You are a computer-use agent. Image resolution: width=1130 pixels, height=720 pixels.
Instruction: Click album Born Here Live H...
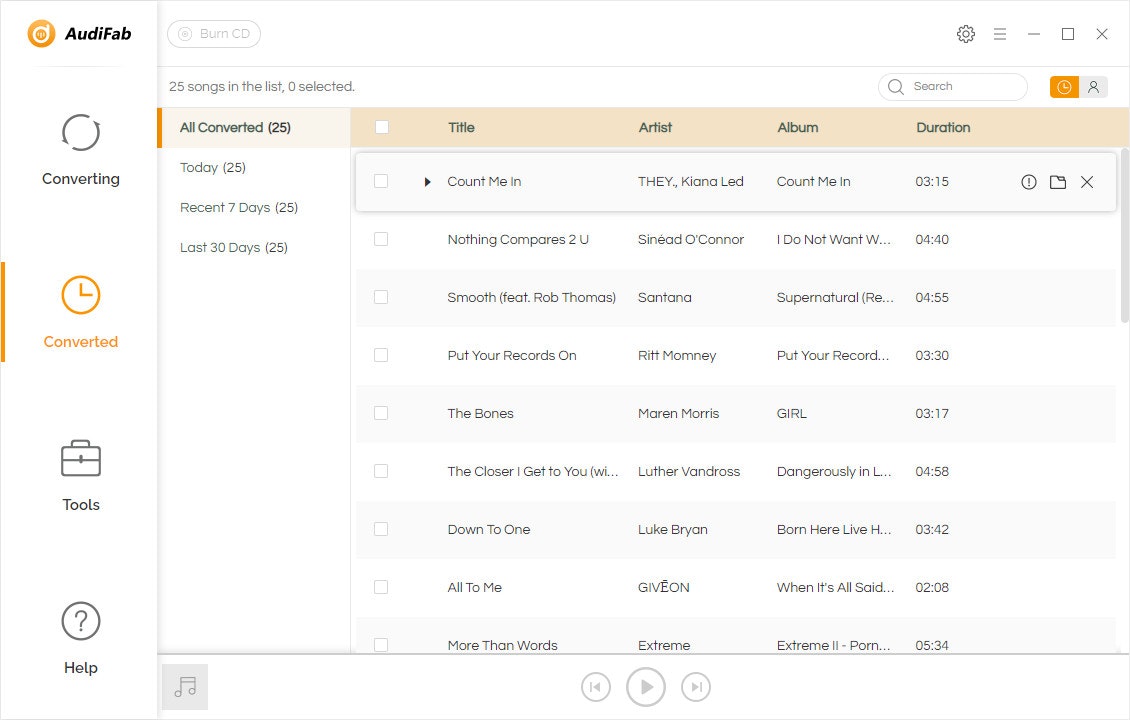(x=834, y=530)
